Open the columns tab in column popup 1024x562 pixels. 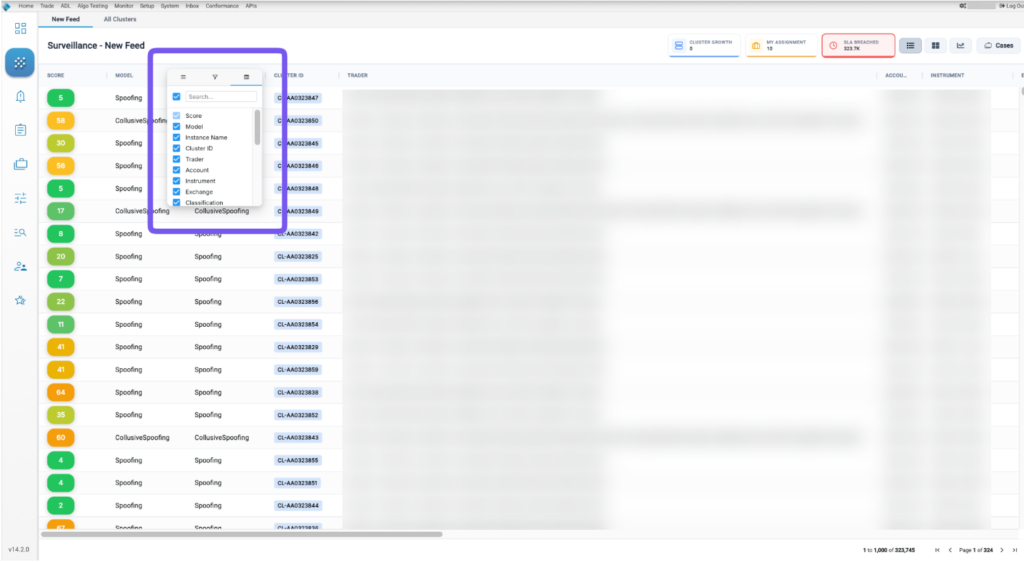pyautogui.click(x=246, y=77)
